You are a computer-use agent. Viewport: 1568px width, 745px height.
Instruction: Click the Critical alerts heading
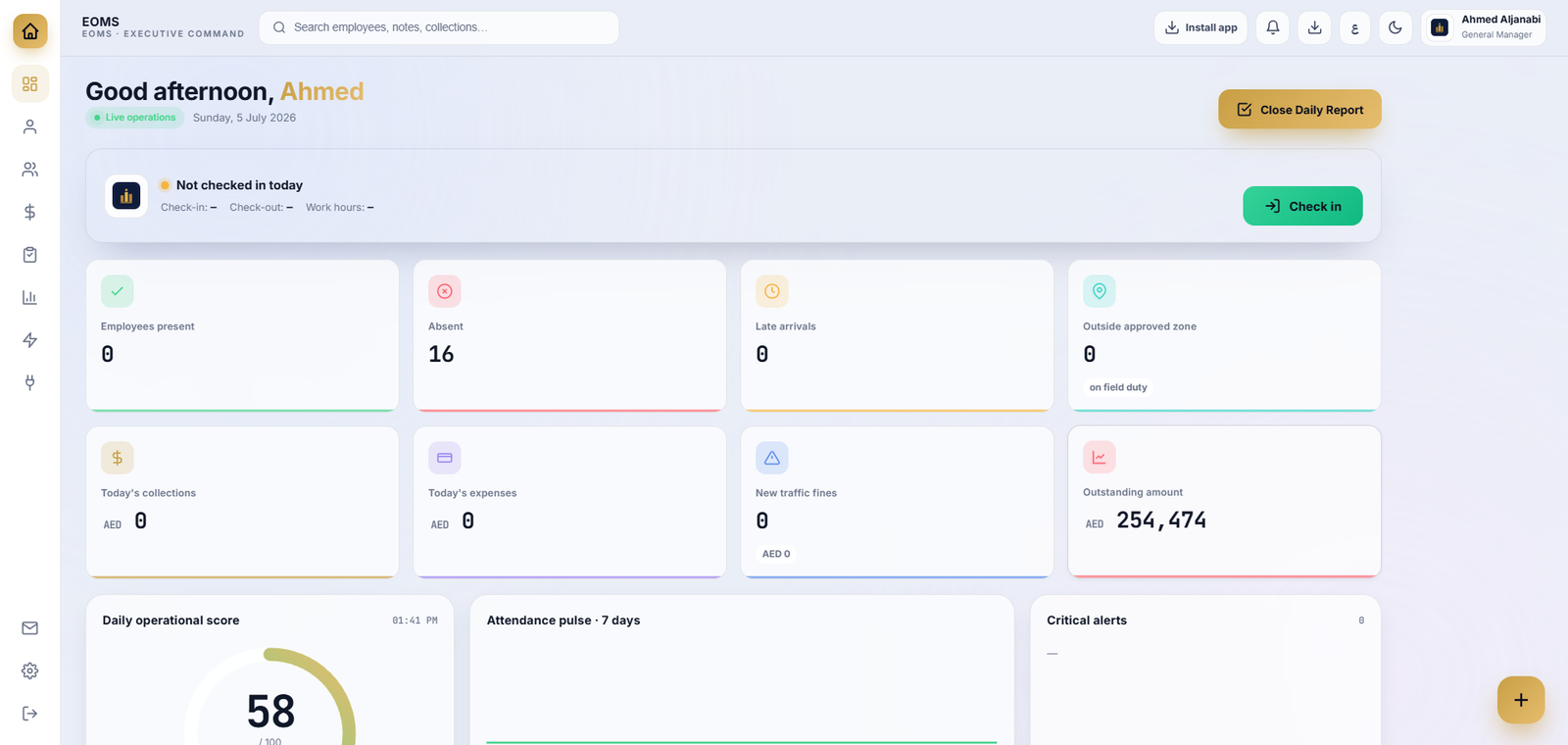click(1087, 621)
